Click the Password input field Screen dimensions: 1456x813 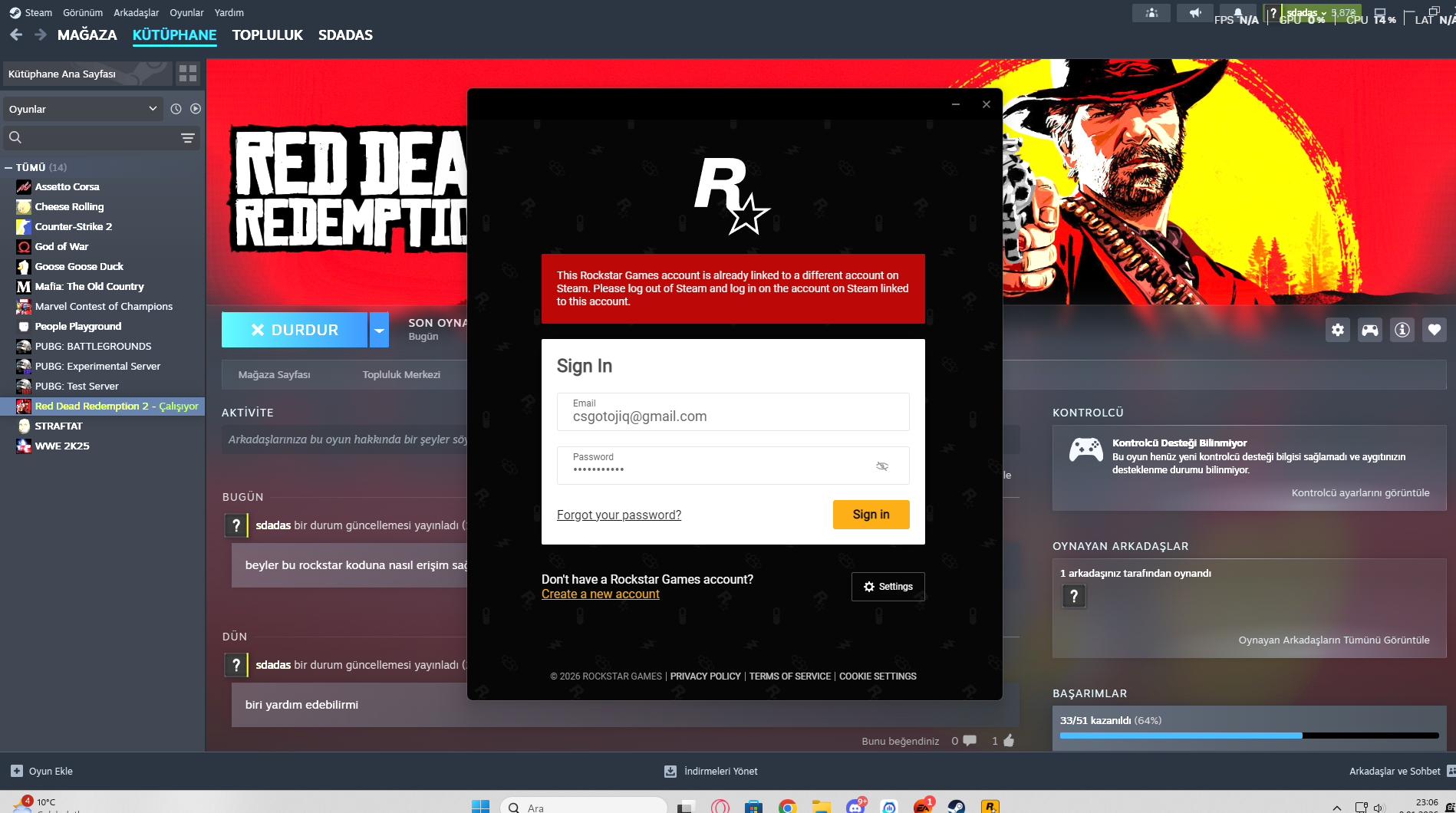click(733, 466)
